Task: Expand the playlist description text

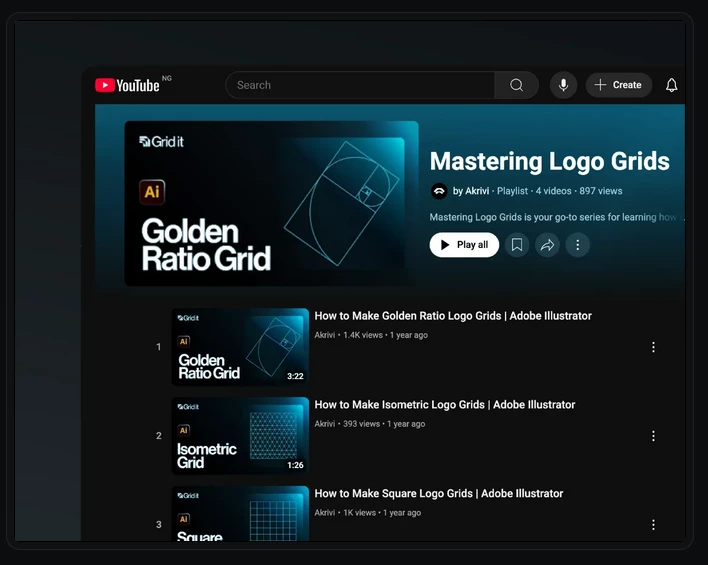Action: click(x=556, y=217)
